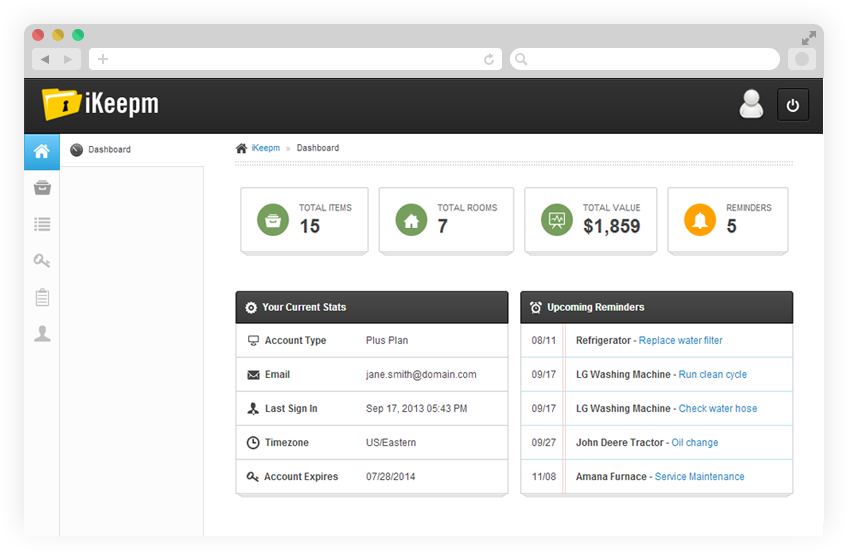The width and height of the screenshot is (848, 553).
Task: Open the key sidebar icon
Action: pos(42,261)
